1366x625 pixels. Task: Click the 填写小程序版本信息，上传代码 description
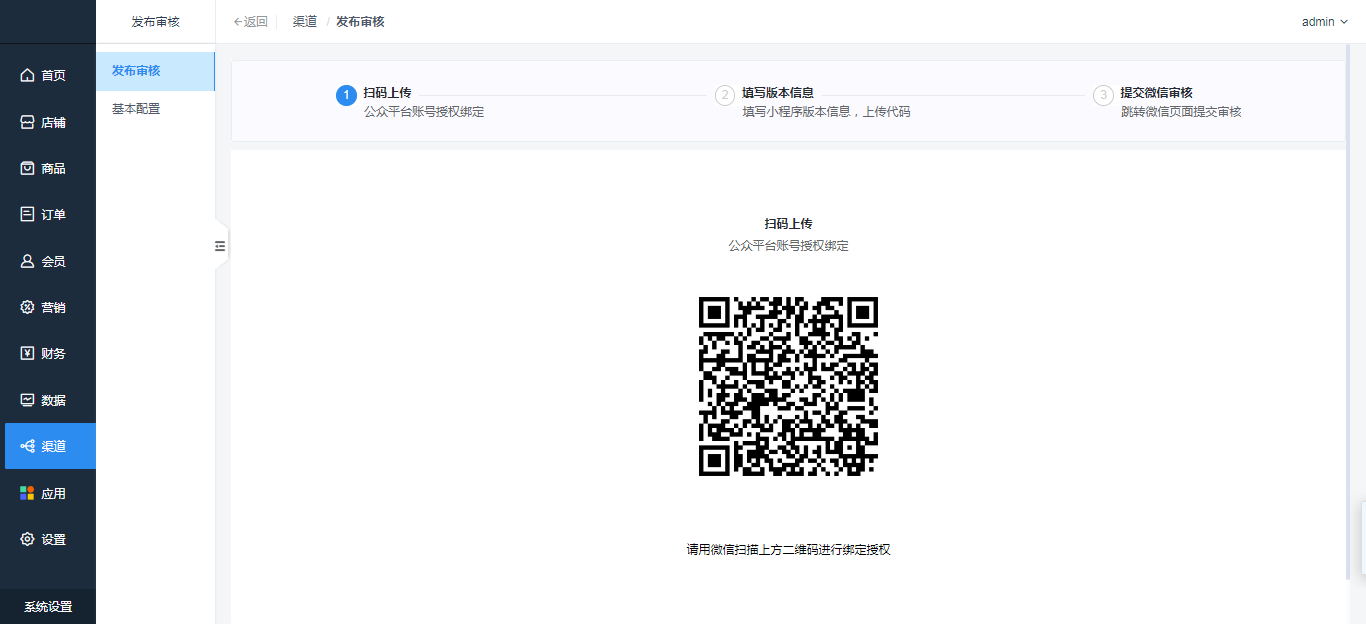[x=826, y=112]
